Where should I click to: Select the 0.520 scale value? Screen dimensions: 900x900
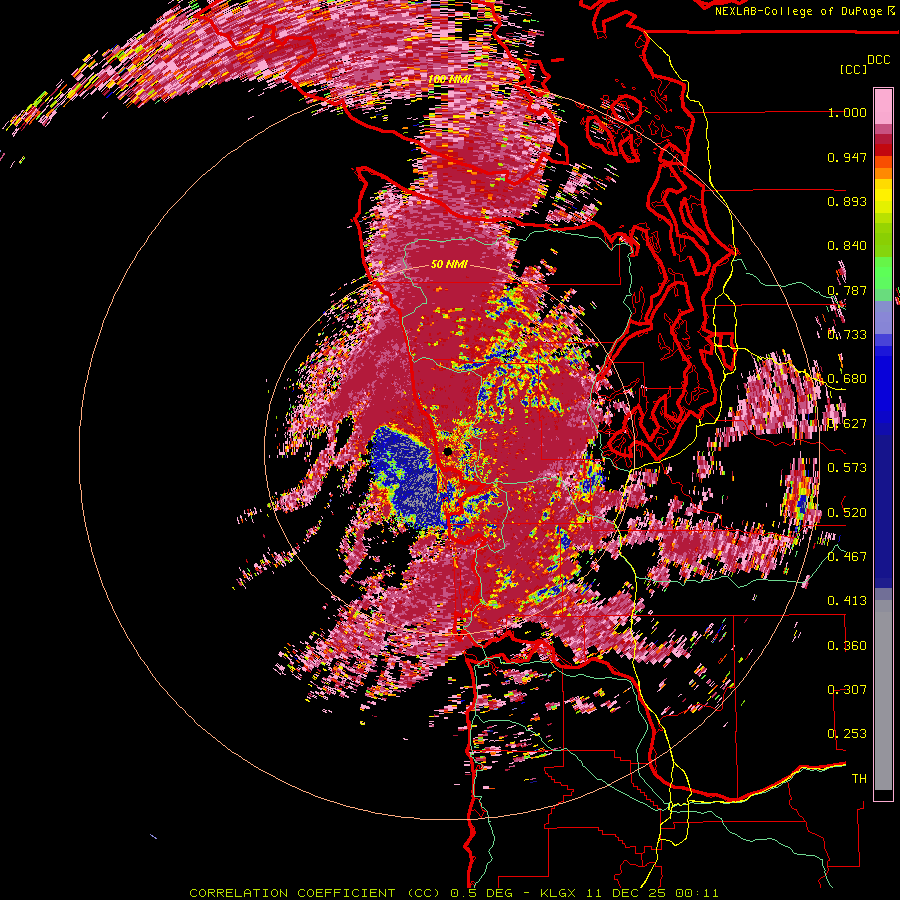[x=847, y=513]
